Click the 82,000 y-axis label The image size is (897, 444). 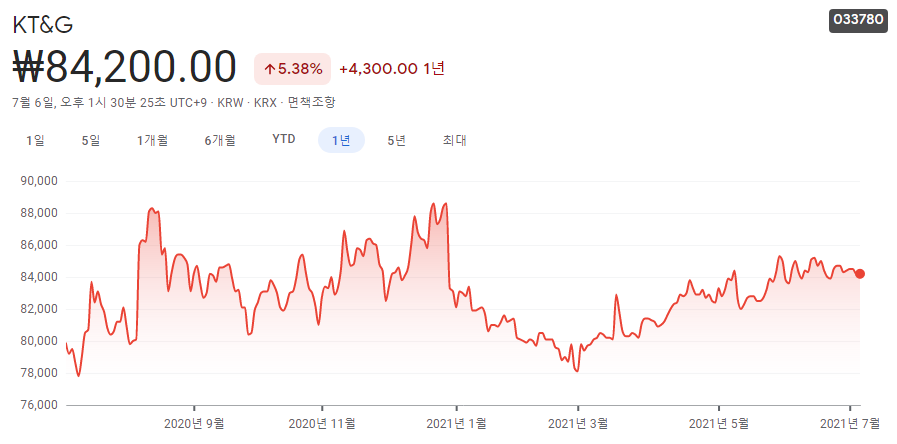(39, 310)
